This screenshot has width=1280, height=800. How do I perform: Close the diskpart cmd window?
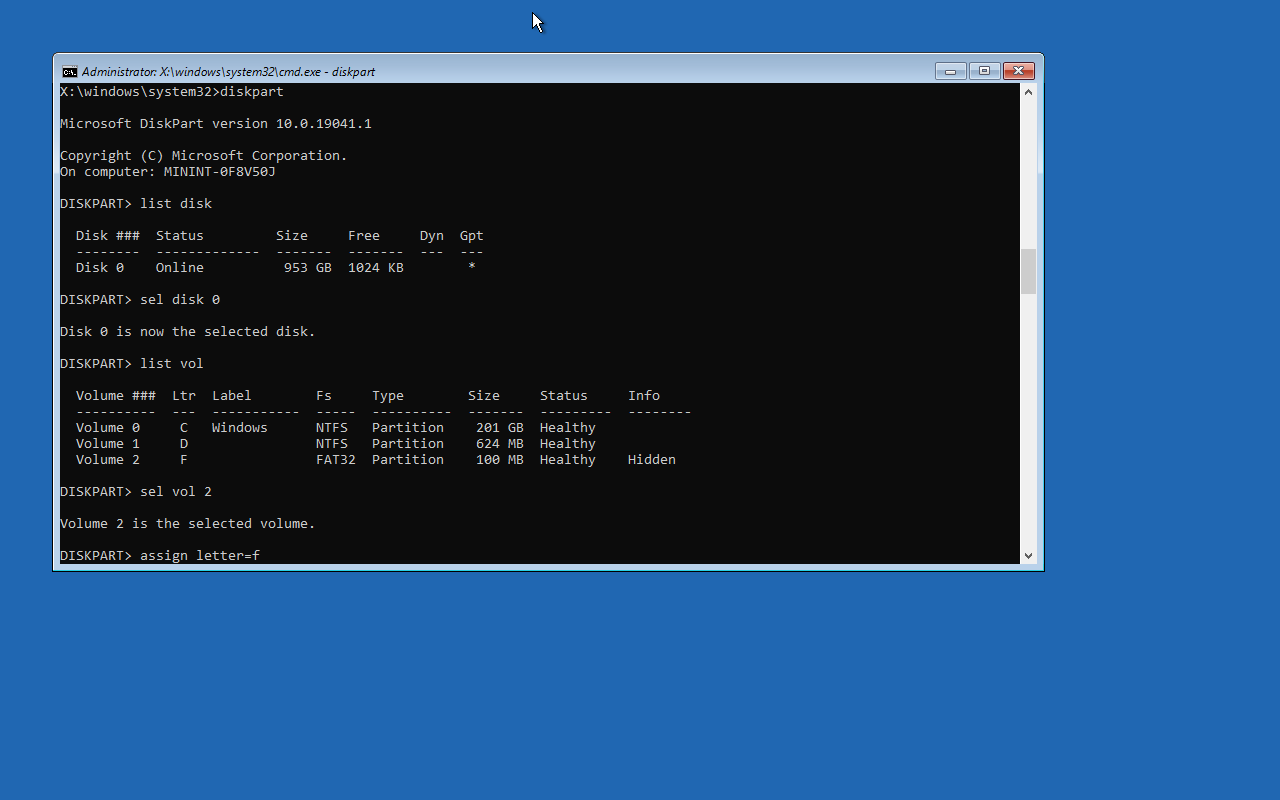click(1018, 71)
